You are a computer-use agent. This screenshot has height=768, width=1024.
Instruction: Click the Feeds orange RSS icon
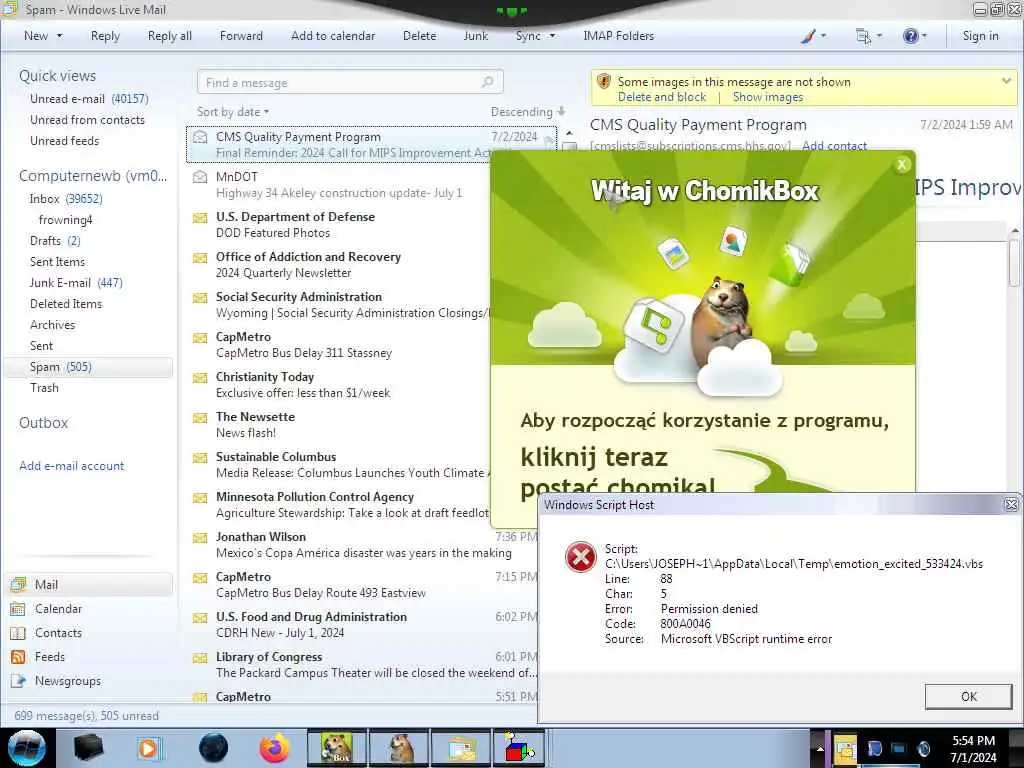(18, 657)
